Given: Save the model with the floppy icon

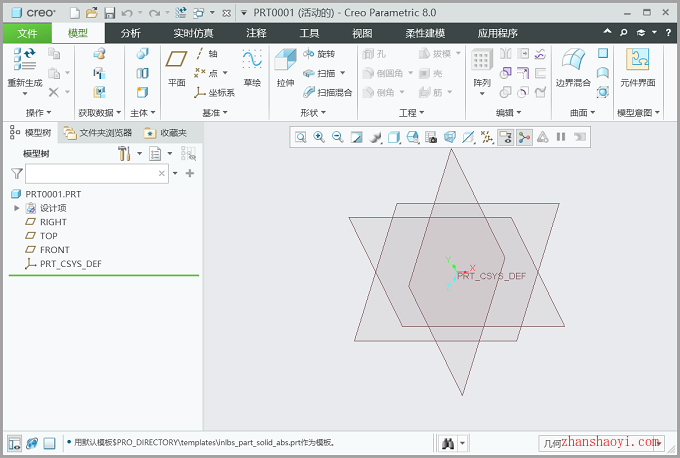Looking at the screenshot, I should [110, 13].
